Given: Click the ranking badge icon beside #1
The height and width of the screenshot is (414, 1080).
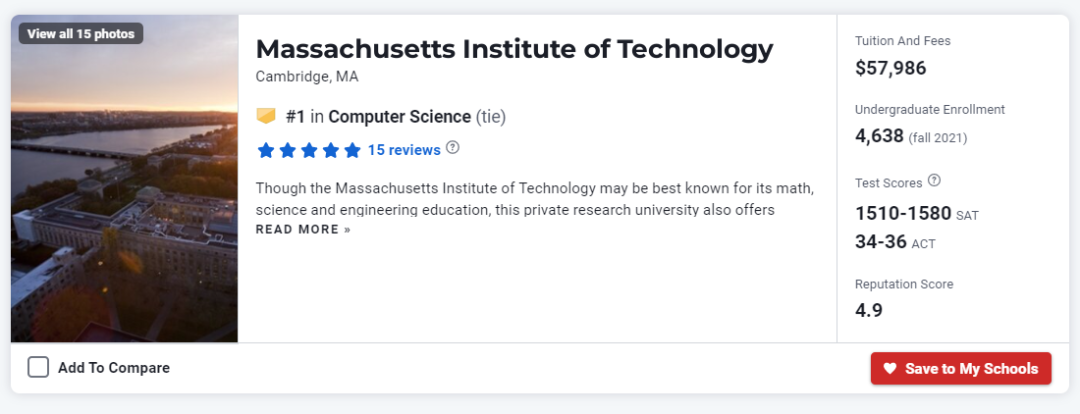Looking at the screenshot, I should (266, 116).
